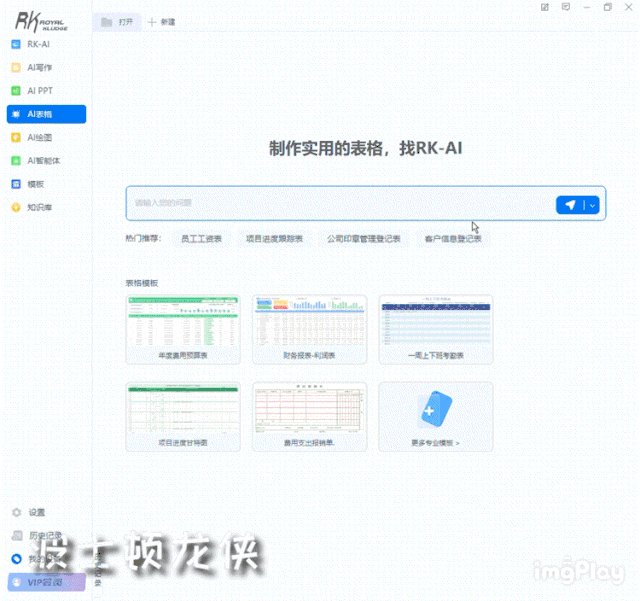Choose the 客户信息登记表 suggestion
640x601 pixels.
pos(453,239)
